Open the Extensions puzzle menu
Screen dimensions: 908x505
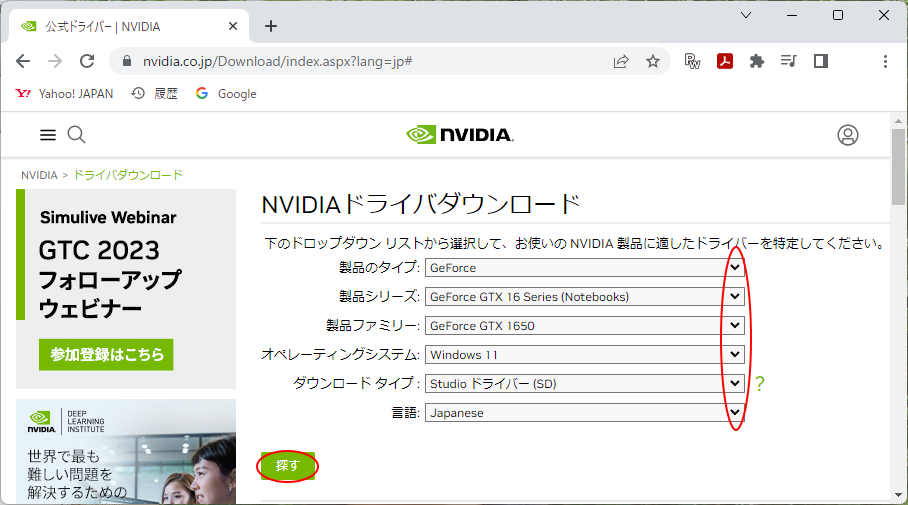(x=756, y=61)
